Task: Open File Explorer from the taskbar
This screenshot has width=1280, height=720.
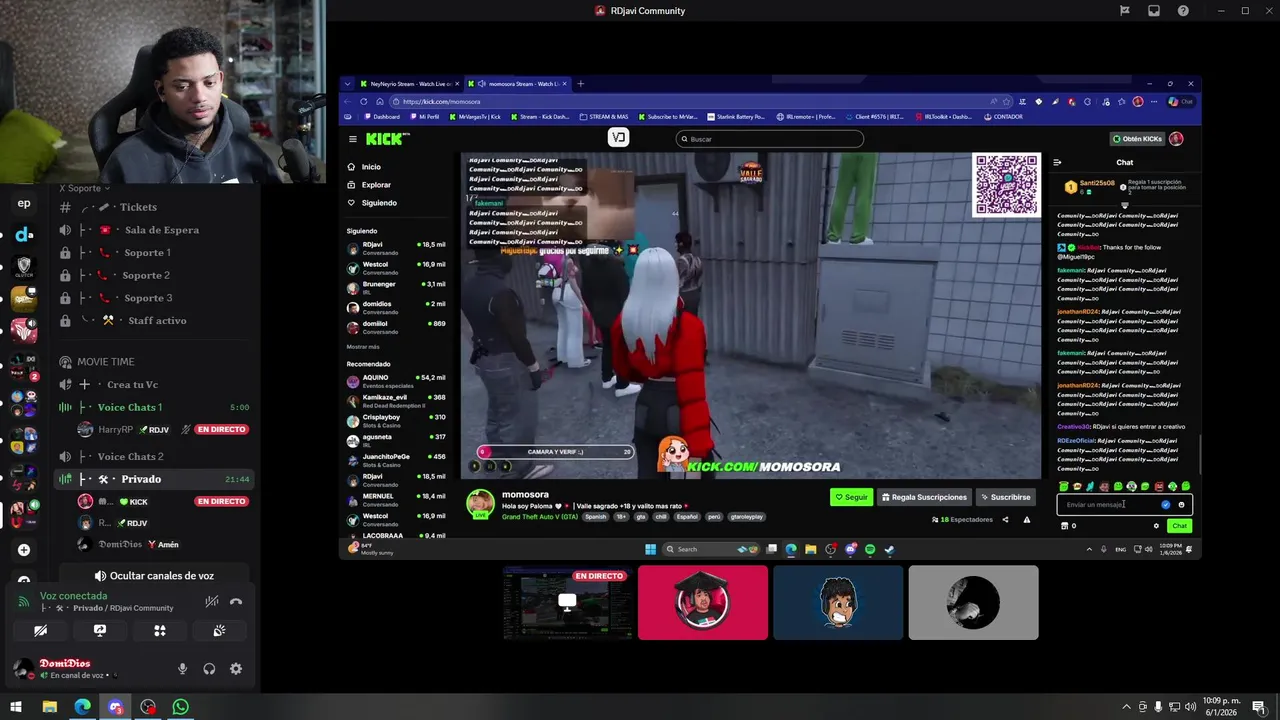Action: [x=50, y=707]
